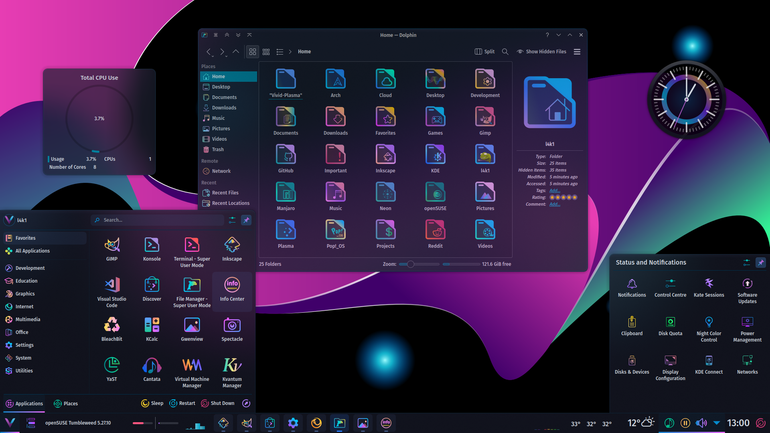Toggle Show Hidden Files in Dolphin
Image resolution: width=770 pixels, height=433 pixels.
541,52
